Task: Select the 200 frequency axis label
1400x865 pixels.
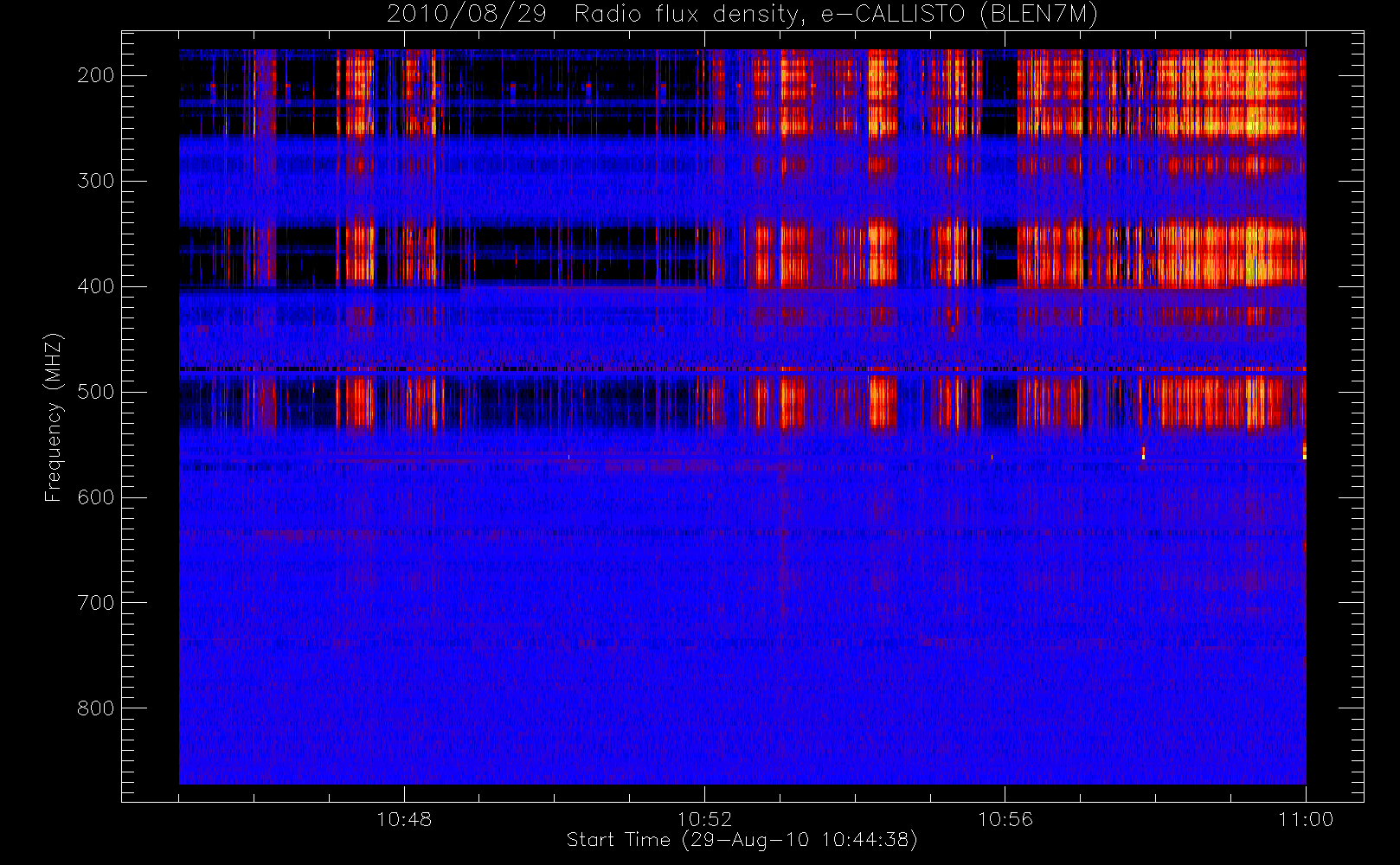Action: pyautogui.click(x=96, y=75)
